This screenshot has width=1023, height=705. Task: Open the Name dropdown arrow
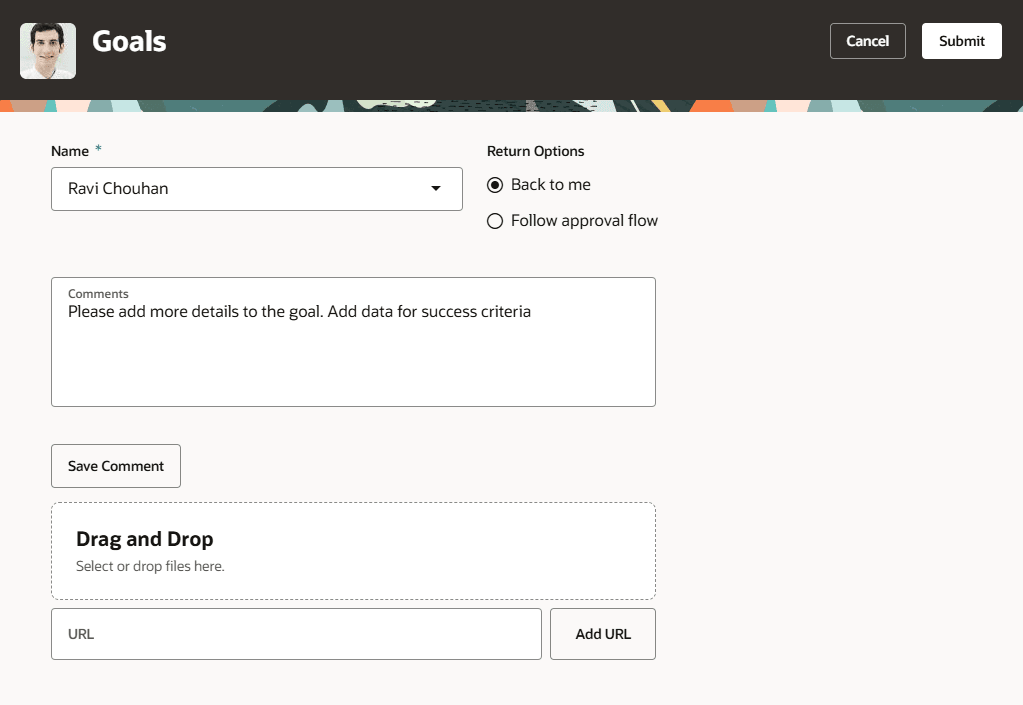(x=435, y=189)
